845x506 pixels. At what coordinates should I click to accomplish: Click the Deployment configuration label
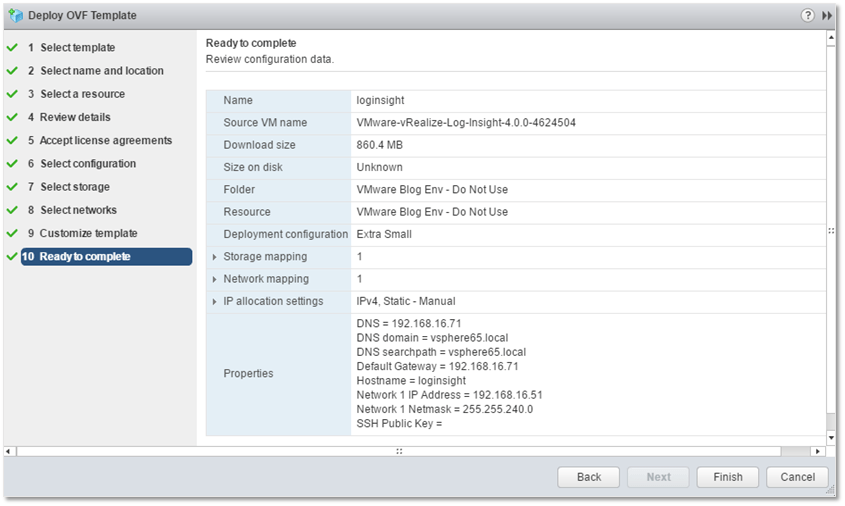[286, 234]
